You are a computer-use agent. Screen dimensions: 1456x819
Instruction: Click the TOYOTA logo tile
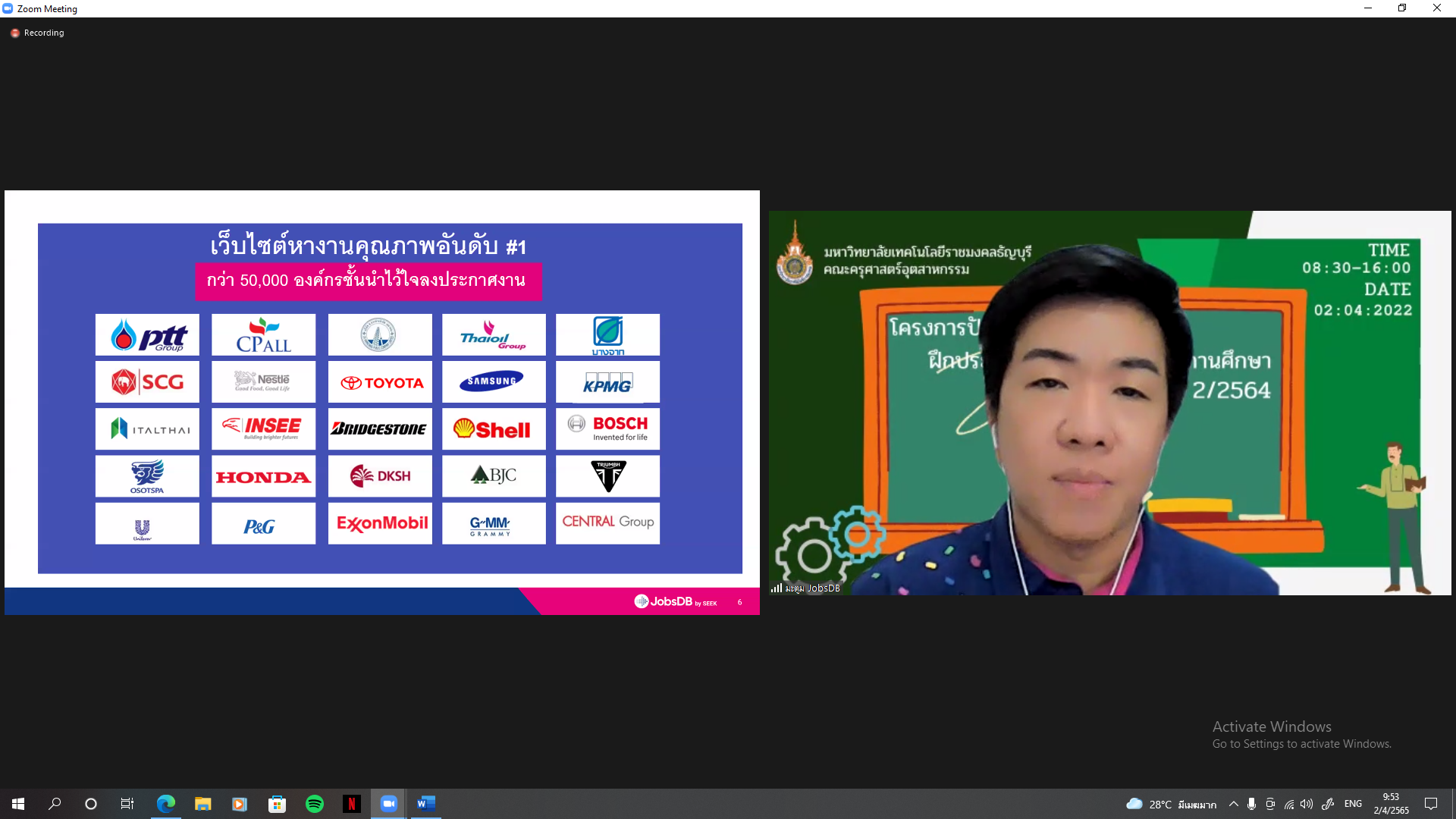coord(380,381)
